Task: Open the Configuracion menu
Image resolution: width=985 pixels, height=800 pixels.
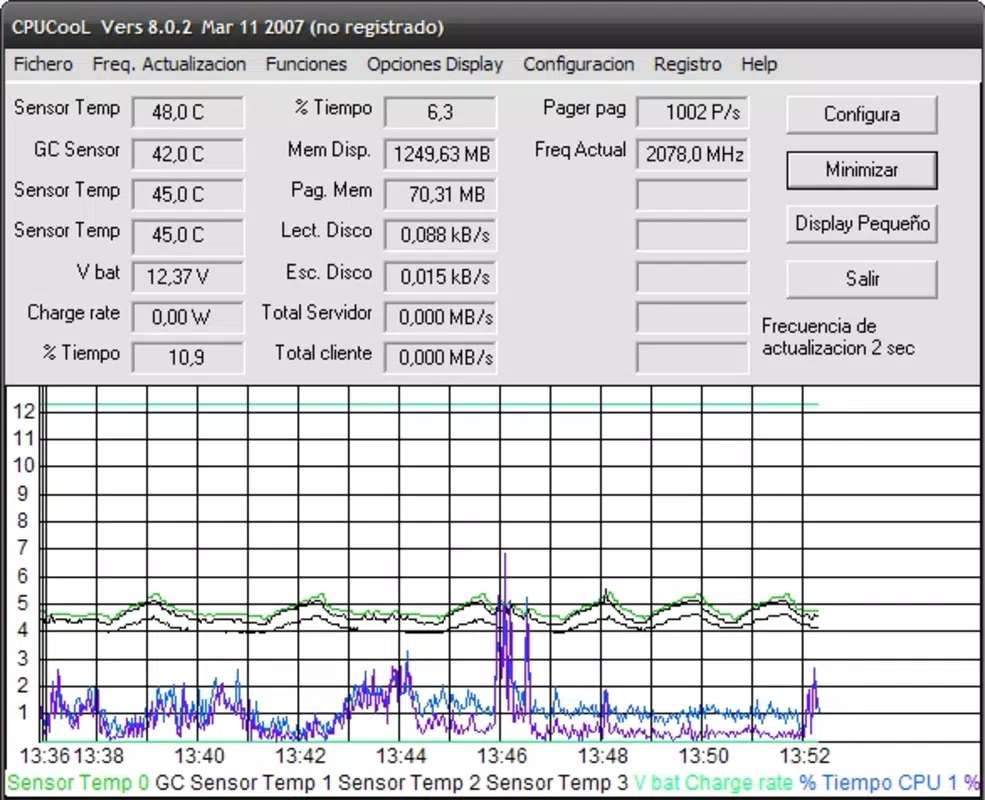Action: coord(579,64)
